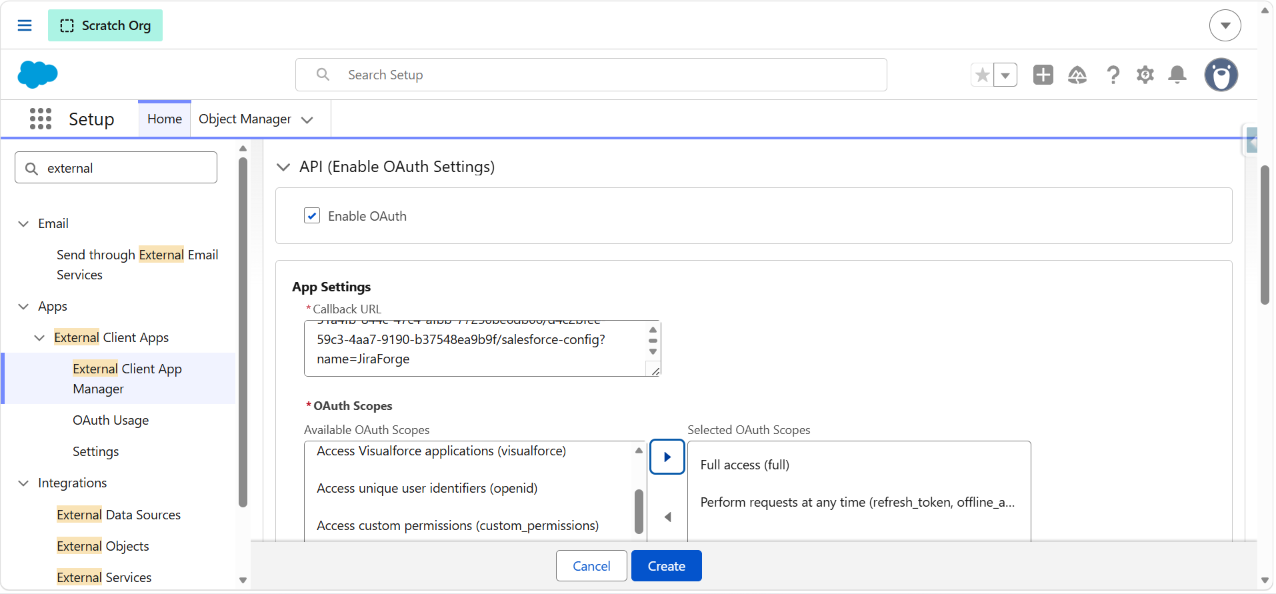Open the global actions plus icon

[x=1043, y=75]
